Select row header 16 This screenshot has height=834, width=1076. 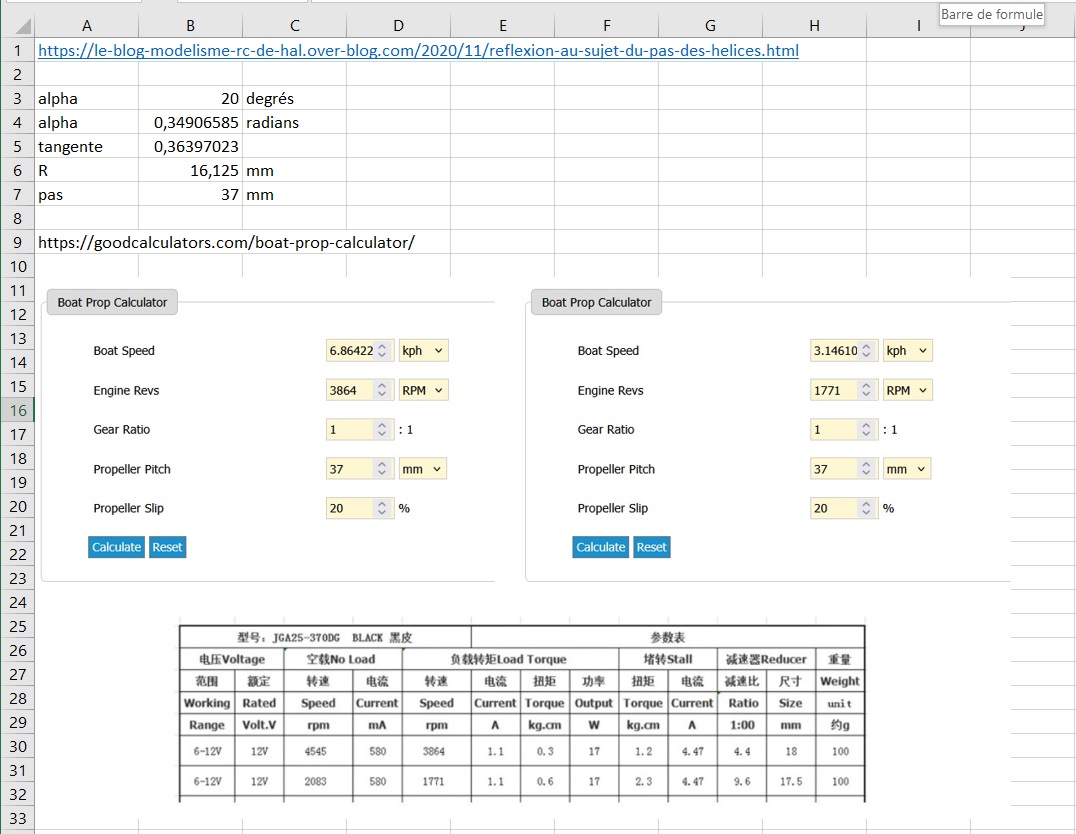[17, 410]
